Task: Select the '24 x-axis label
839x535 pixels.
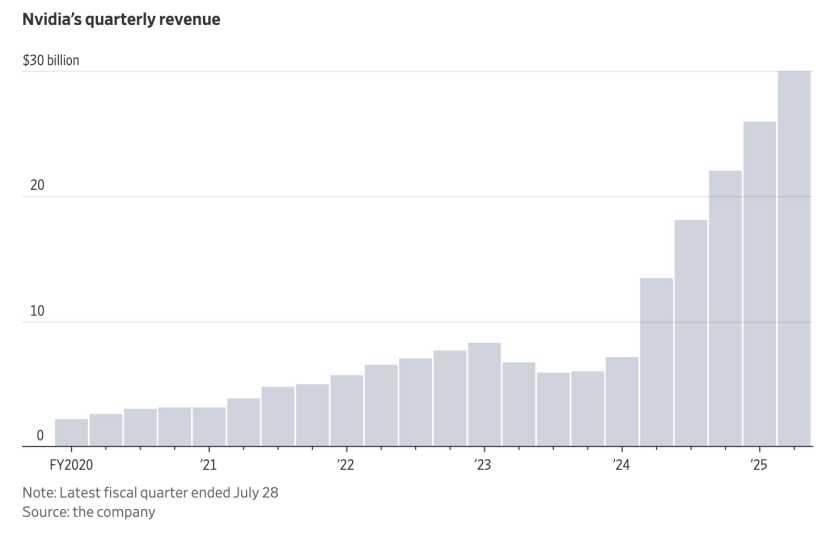Action: (x=621, y=465)
